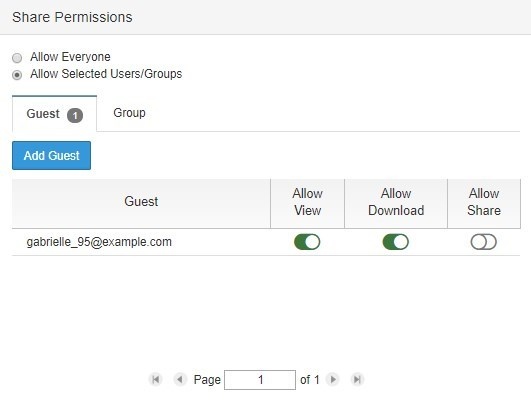Jump to the last page icon
The image size is (531, 413).
pyautogui.click(x=357, y=379)
